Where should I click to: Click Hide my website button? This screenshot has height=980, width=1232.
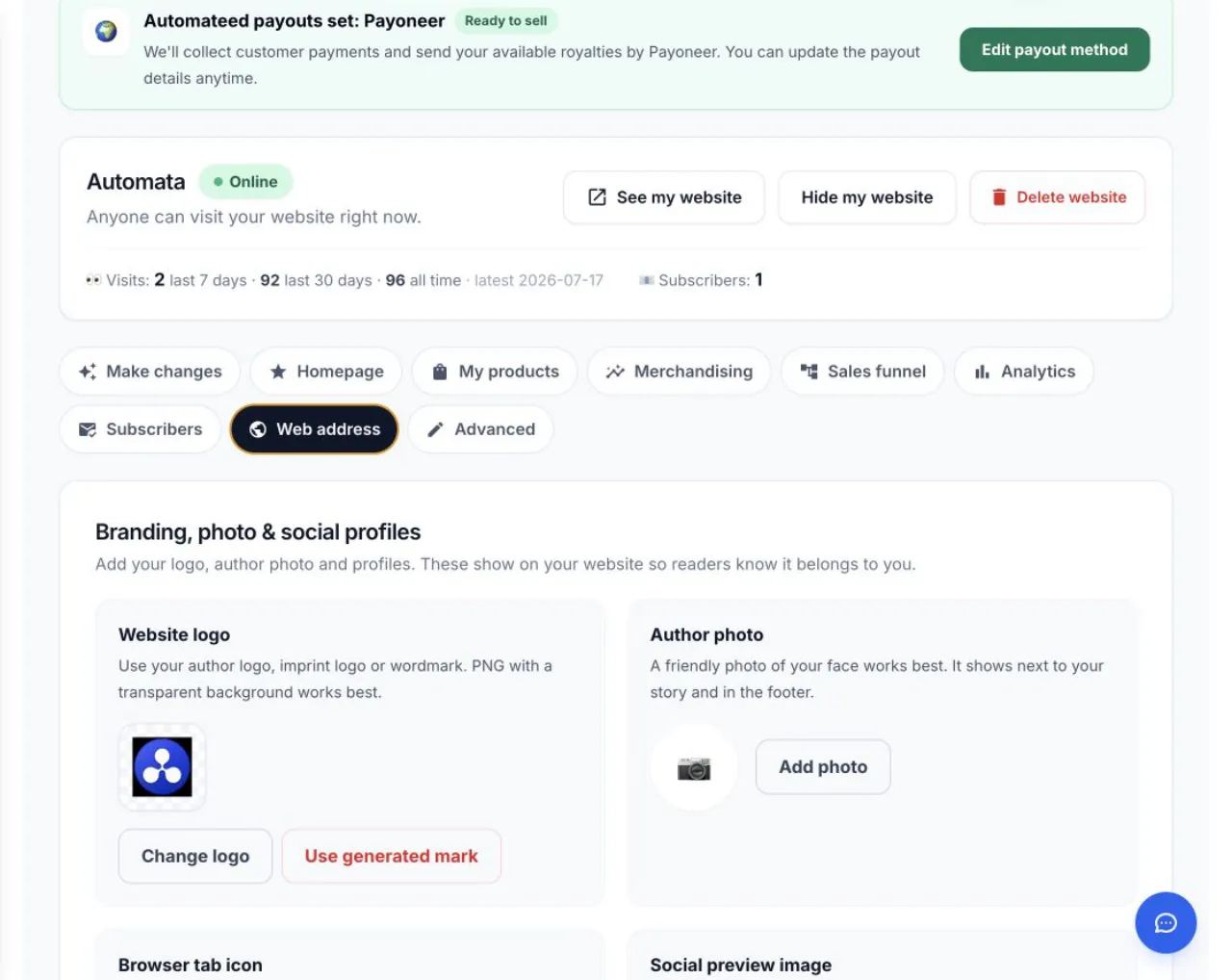(867, 197)
